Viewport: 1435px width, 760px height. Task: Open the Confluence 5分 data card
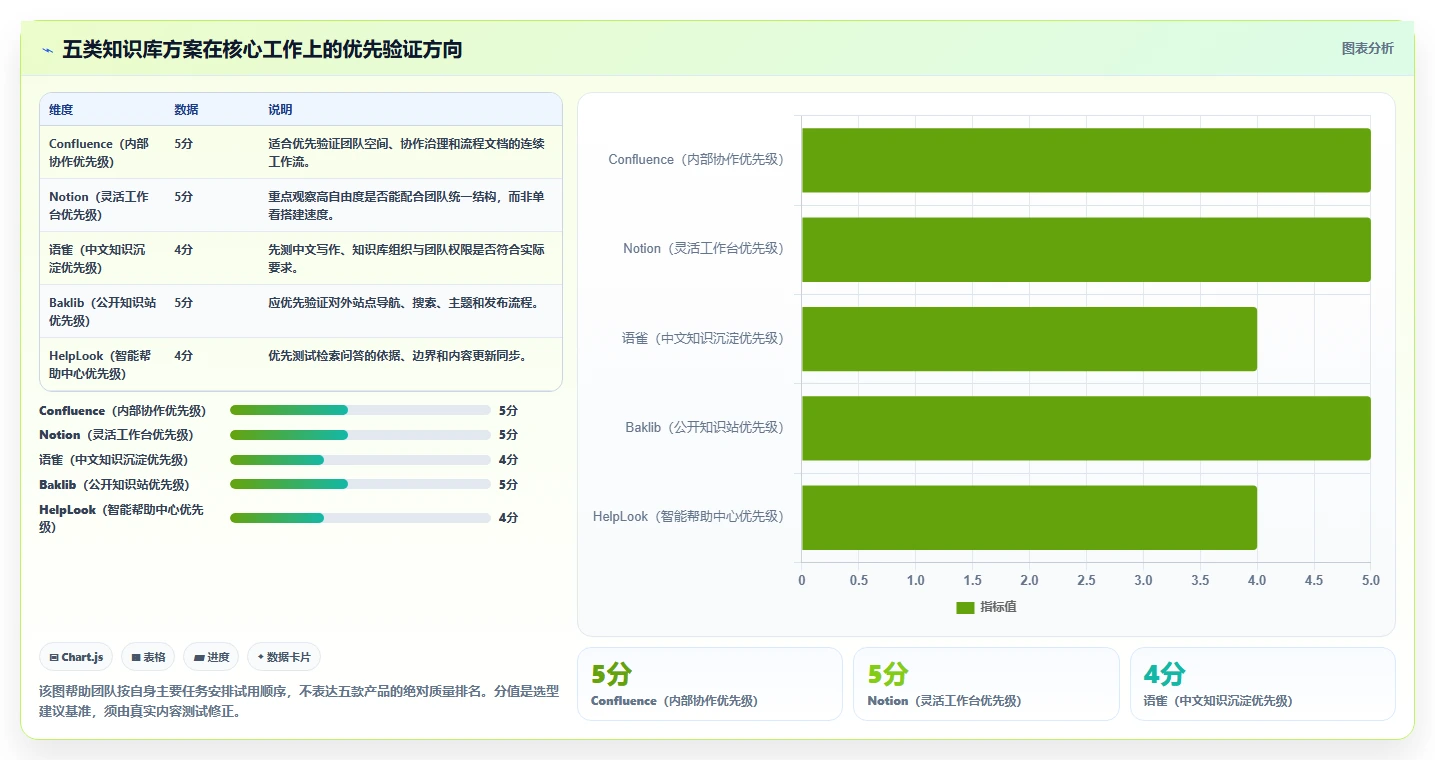point(710,684)
